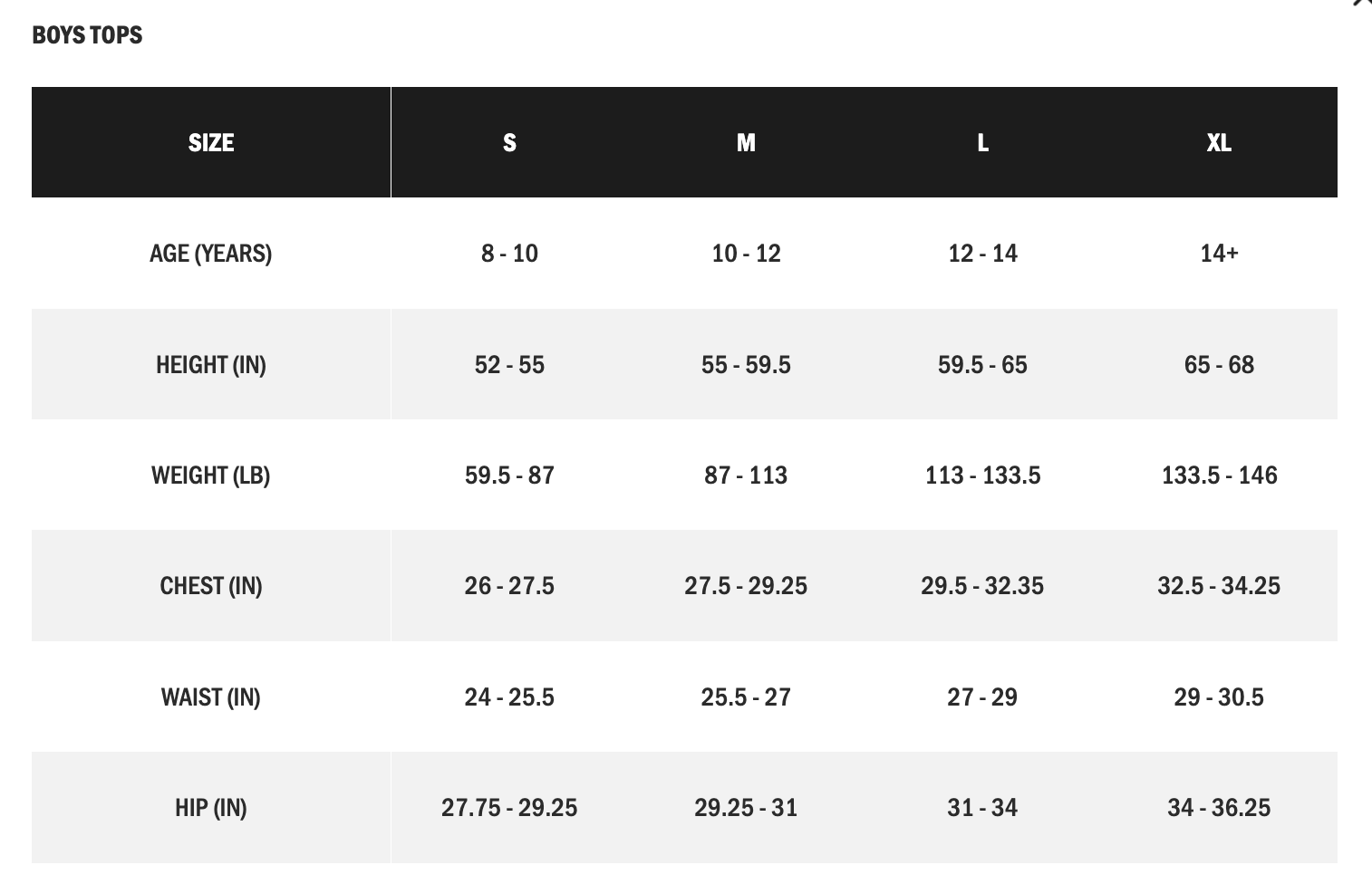Select the L size column header
The width and height of the screenshot is (1372, 884).
pos(982,142)
